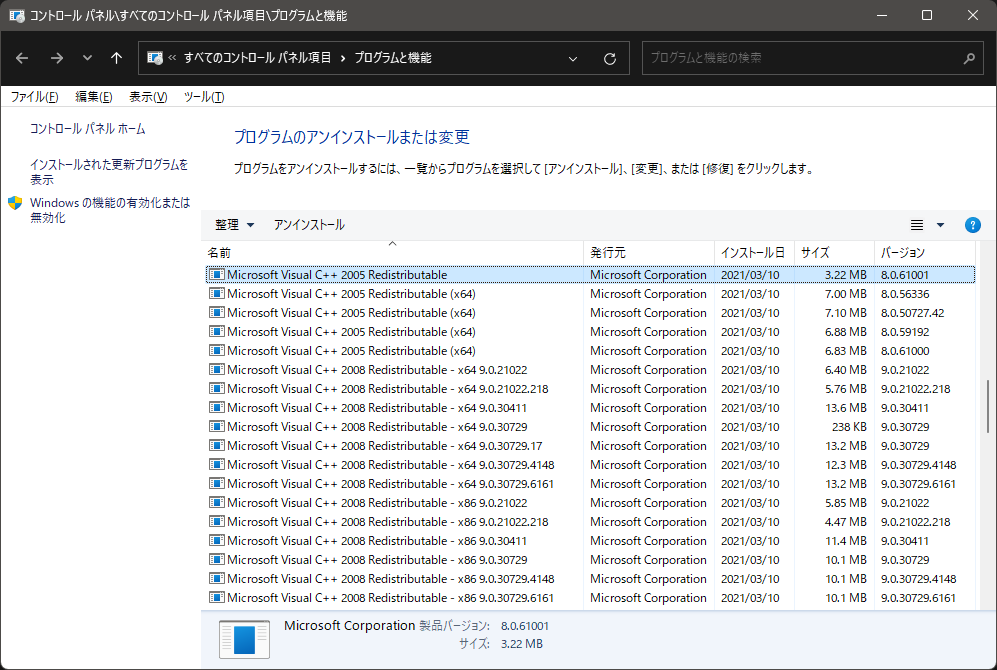Expand the view options dropdown arrow
The height and width of the screenshot is (670, 997).
pyautogui.click(x=940, y=225)
